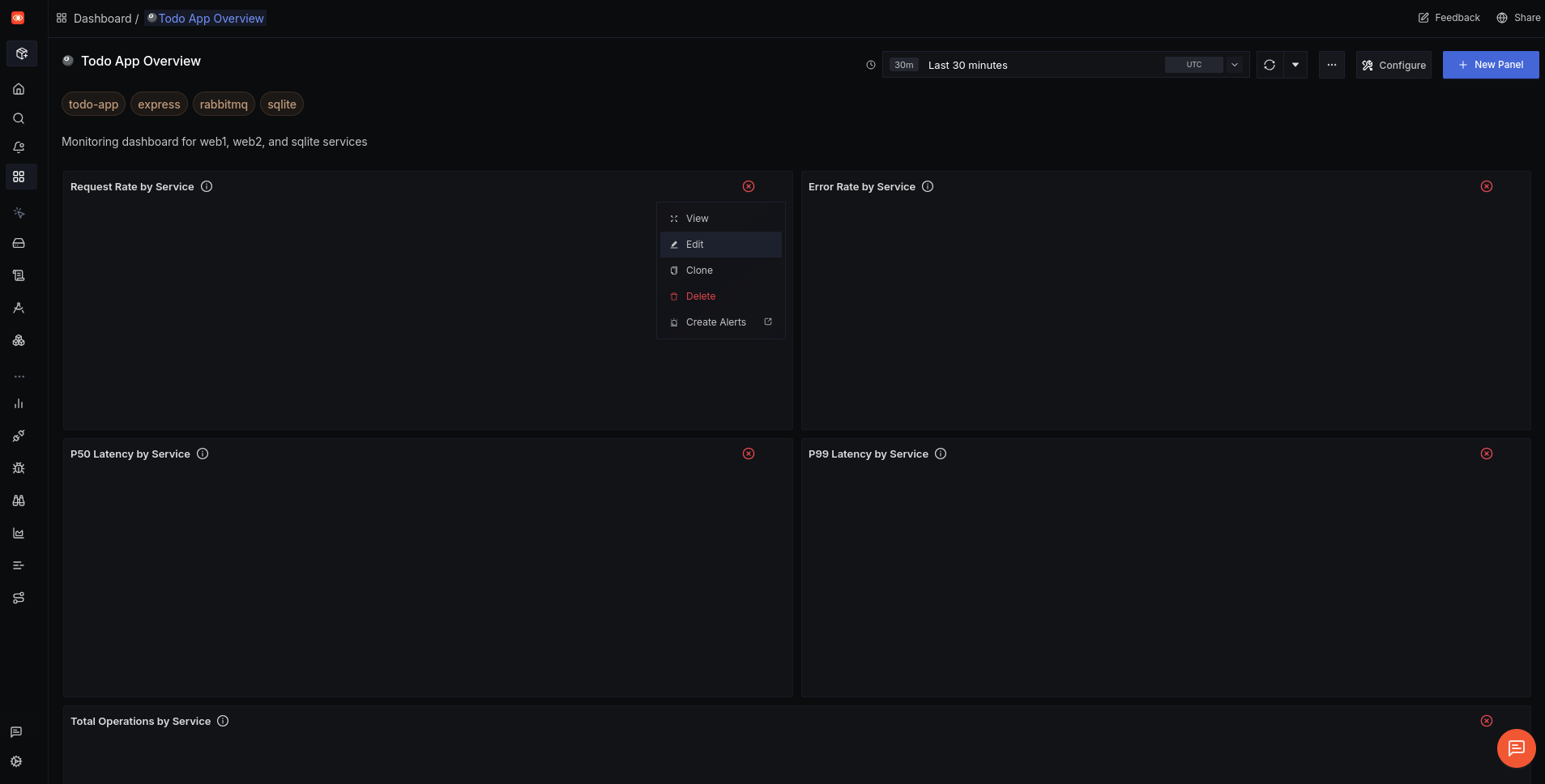
Task: Open dashboard Configure settings
Action: pos(1393,65)
